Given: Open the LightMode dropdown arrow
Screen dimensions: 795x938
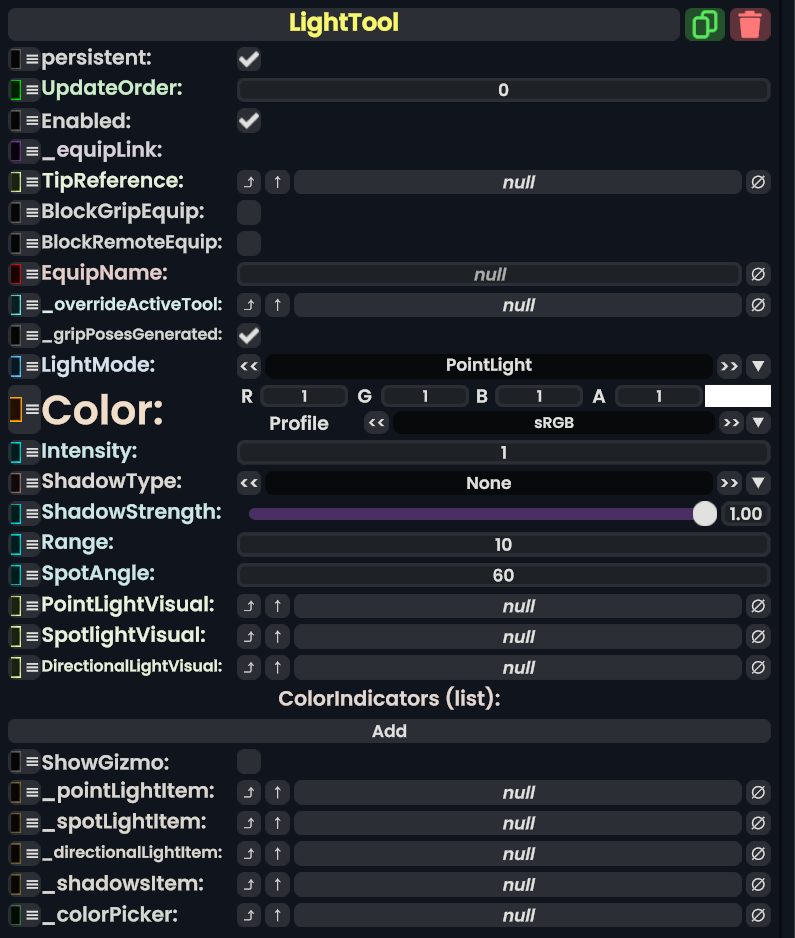Looking at the screenshot, I should tap(758, 366).
